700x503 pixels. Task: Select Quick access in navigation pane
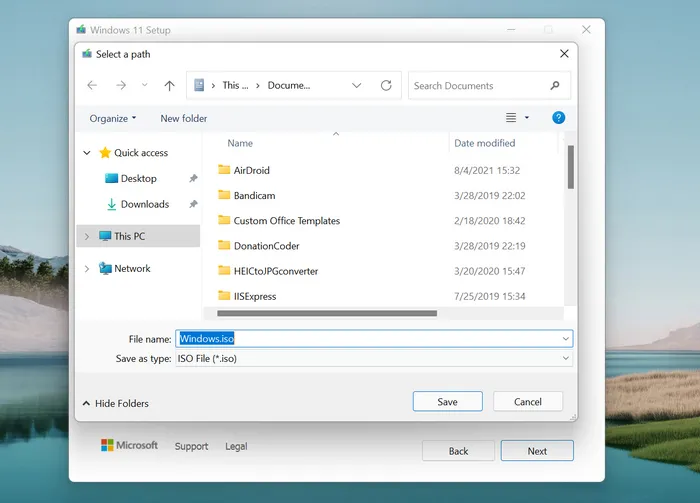pyautogui.click(x=134, y=153)
